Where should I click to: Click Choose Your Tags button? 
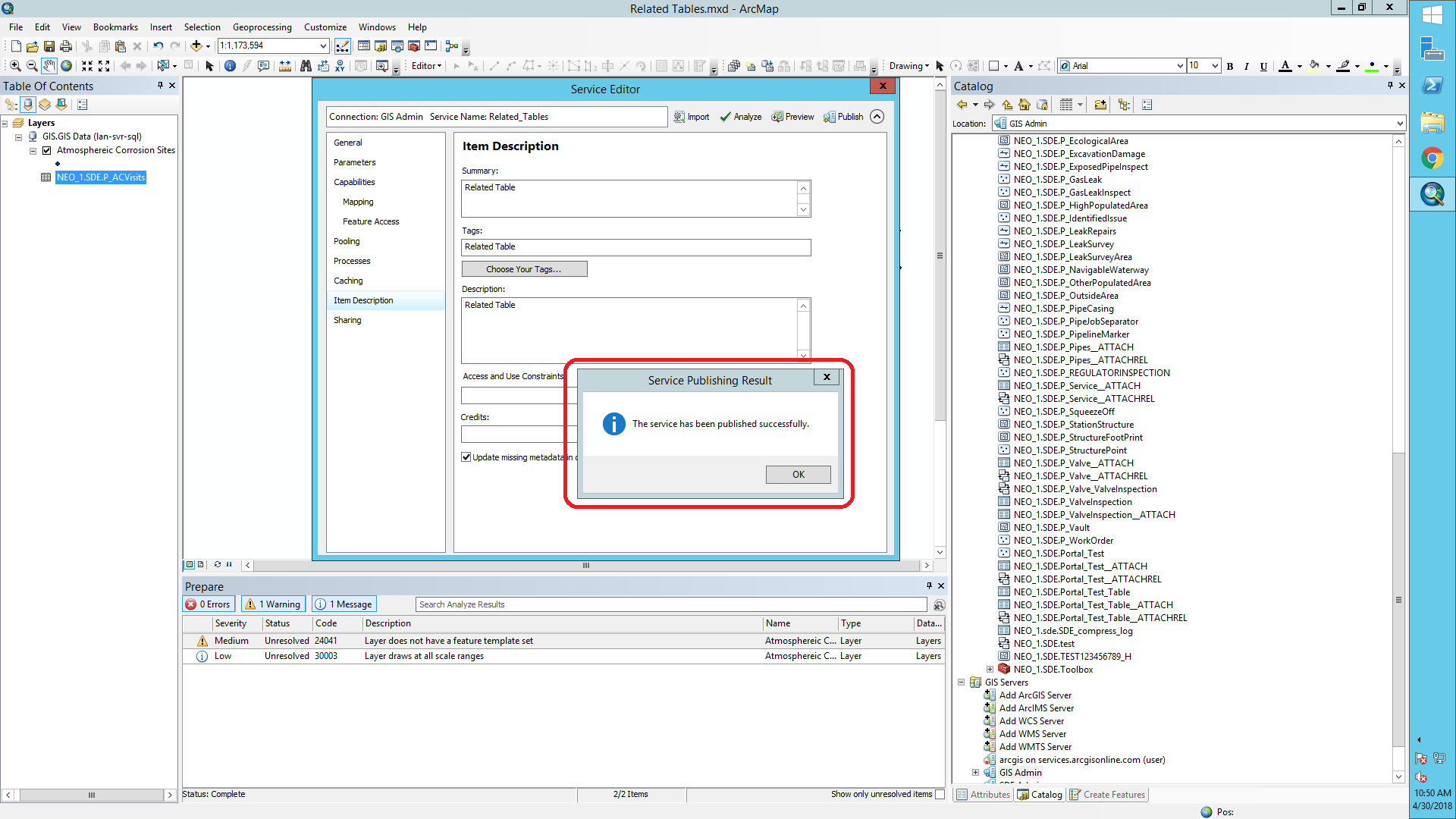coord(524,269)
